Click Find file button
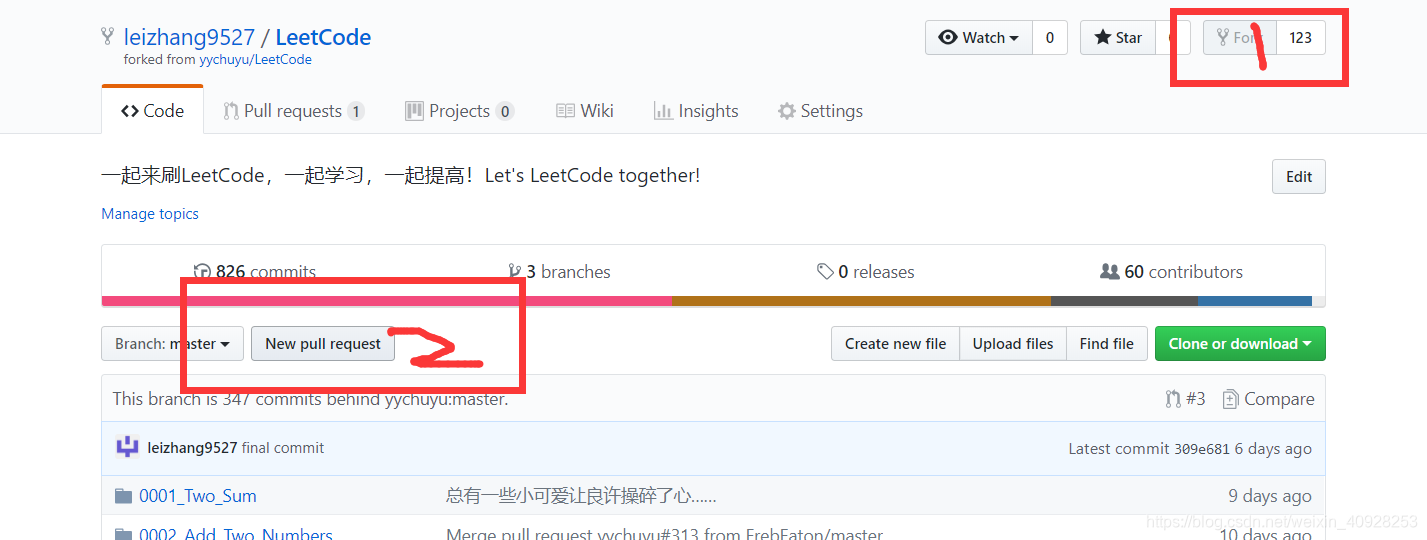The image size is (1427, 540). pos(1106,344)
